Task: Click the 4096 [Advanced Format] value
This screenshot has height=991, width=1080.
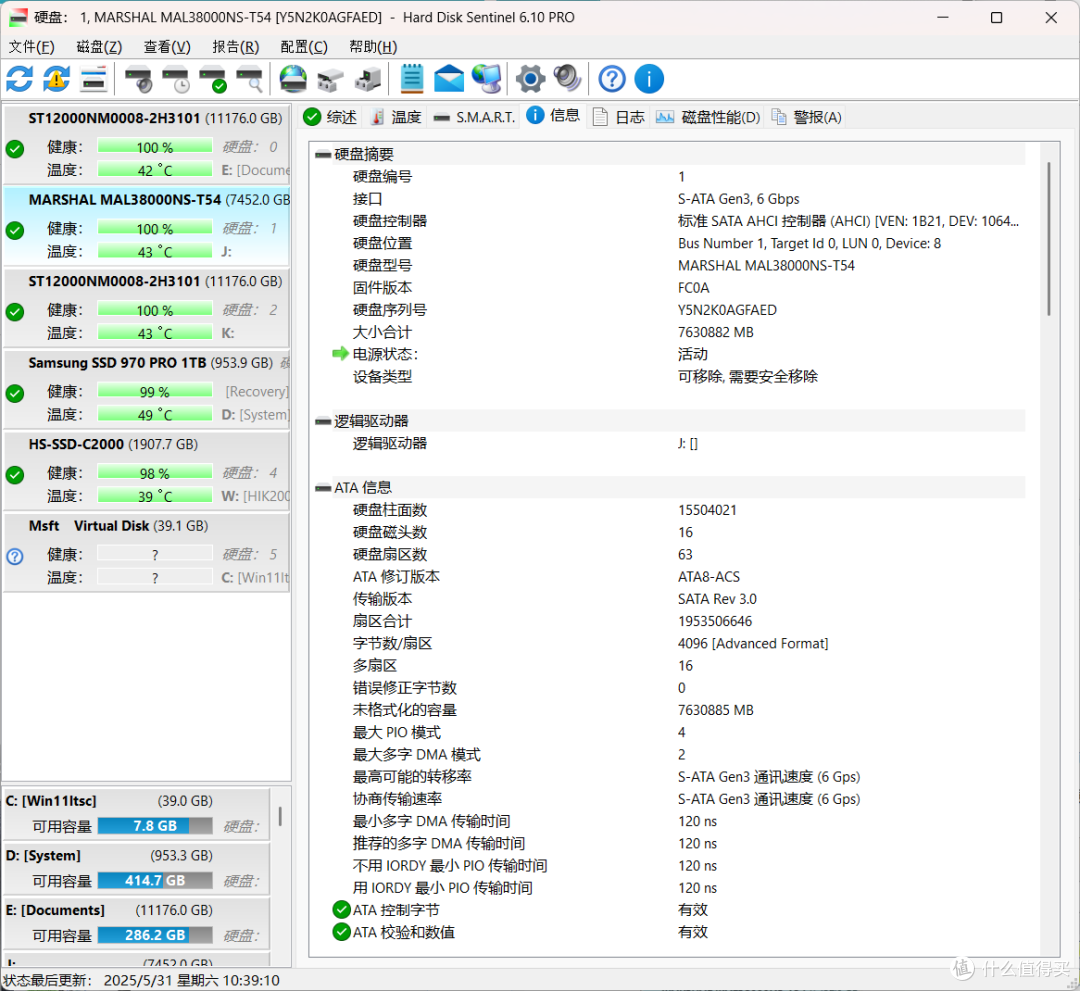Action: click(753, 643)
